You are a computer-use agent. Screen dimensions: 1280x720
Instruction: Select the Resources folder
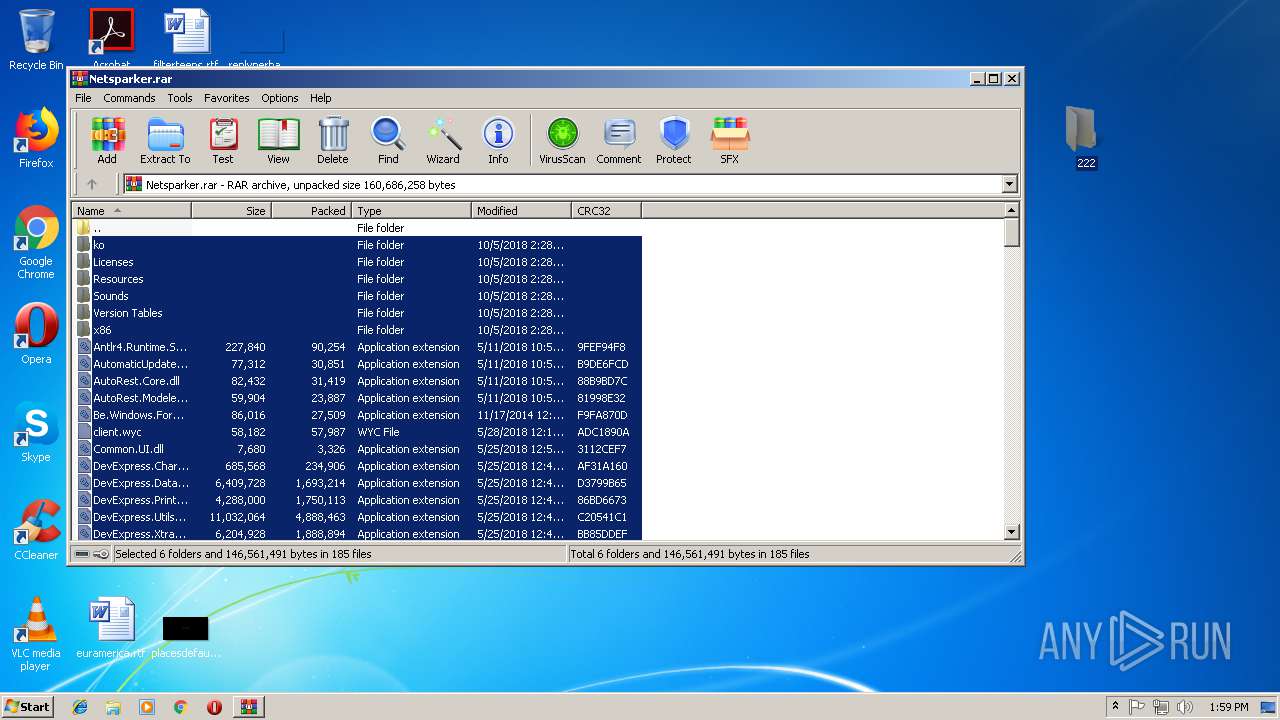click(x=358, y=279)
